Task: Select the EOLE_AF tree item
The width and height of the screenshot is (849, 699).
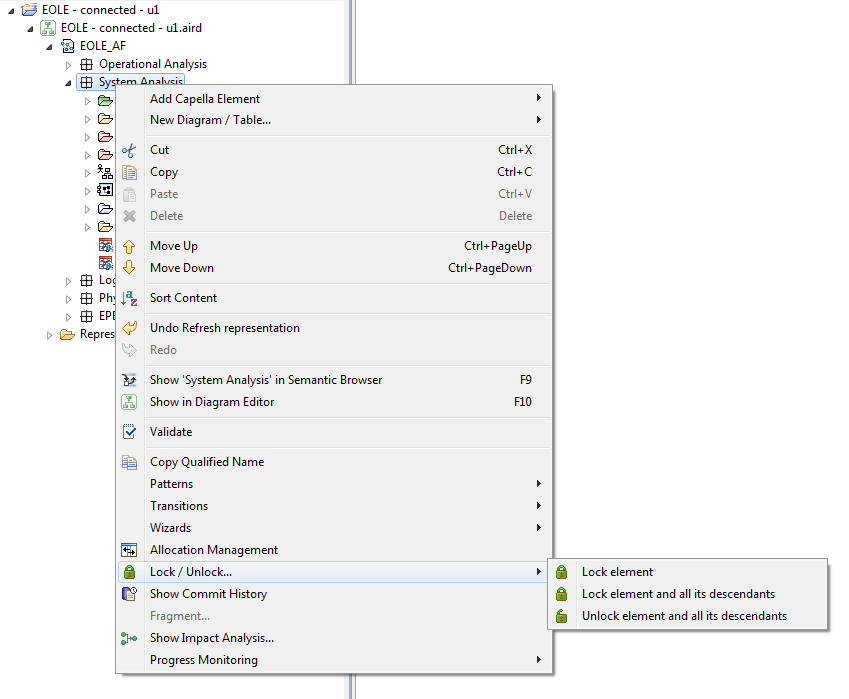Action: click(x=105, y=45)
